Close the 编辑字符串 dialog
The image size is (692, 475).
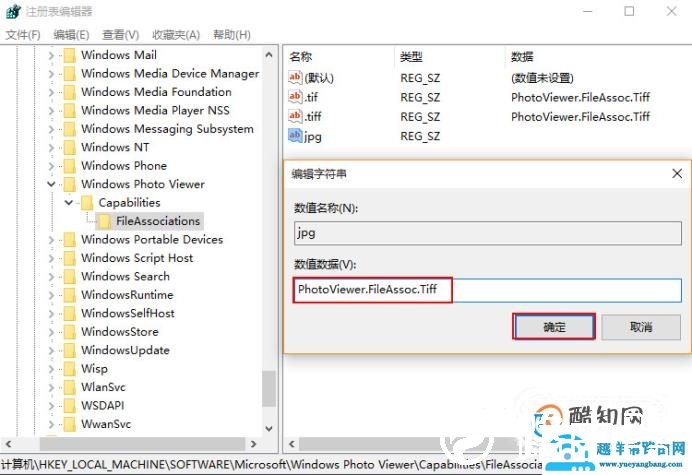tap(677, 173)
